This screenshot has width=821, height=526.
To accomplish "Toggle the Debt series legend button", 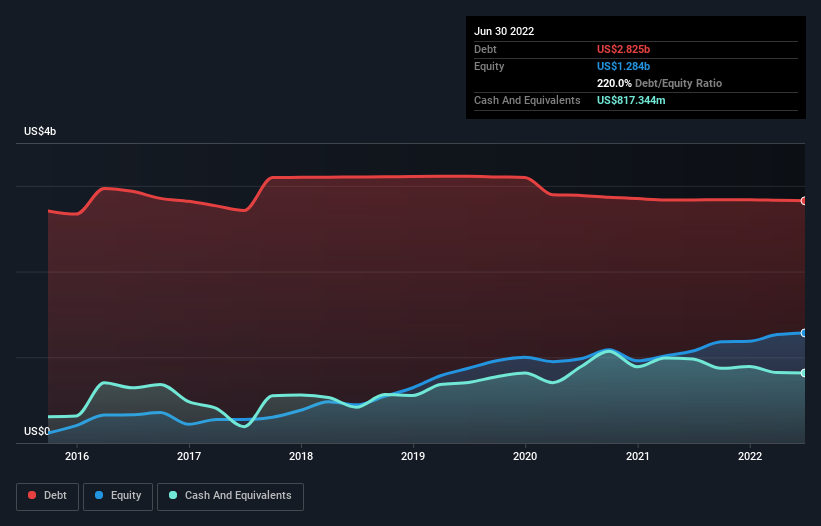I will (x=47, y=496).
